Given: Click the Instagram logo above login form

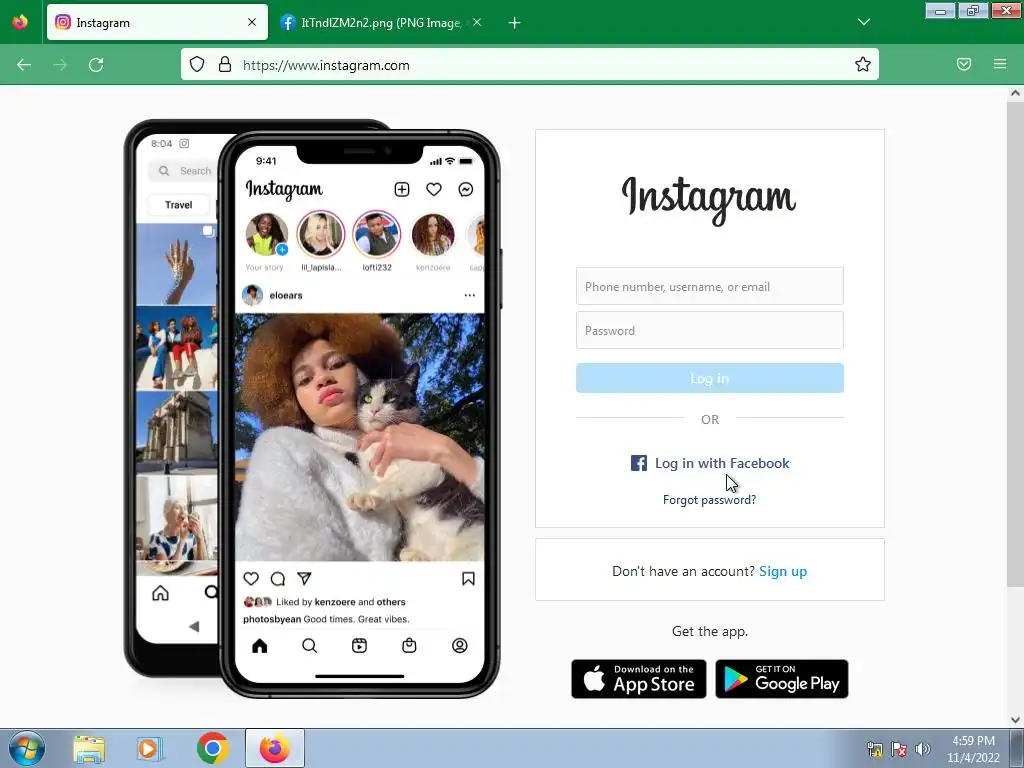Looking at the screenshot, I should click(x=709, y=200).
